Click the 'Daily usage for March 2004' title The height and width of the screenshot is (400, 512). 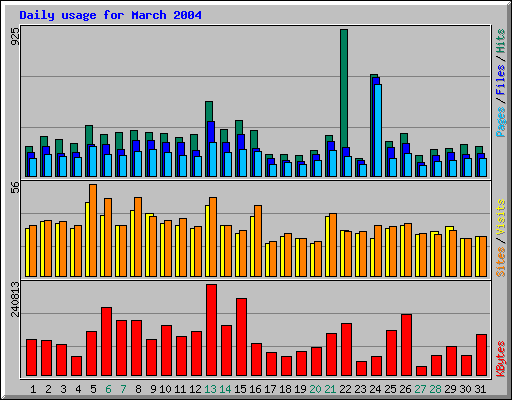pos(110,15)
